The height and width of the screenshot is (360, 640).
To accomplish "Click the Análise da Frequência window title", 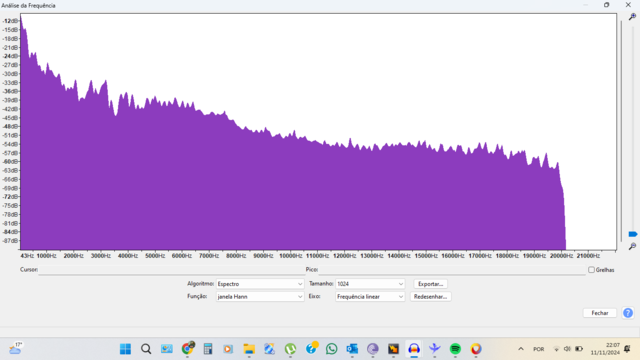I will [x=28, y=5].
